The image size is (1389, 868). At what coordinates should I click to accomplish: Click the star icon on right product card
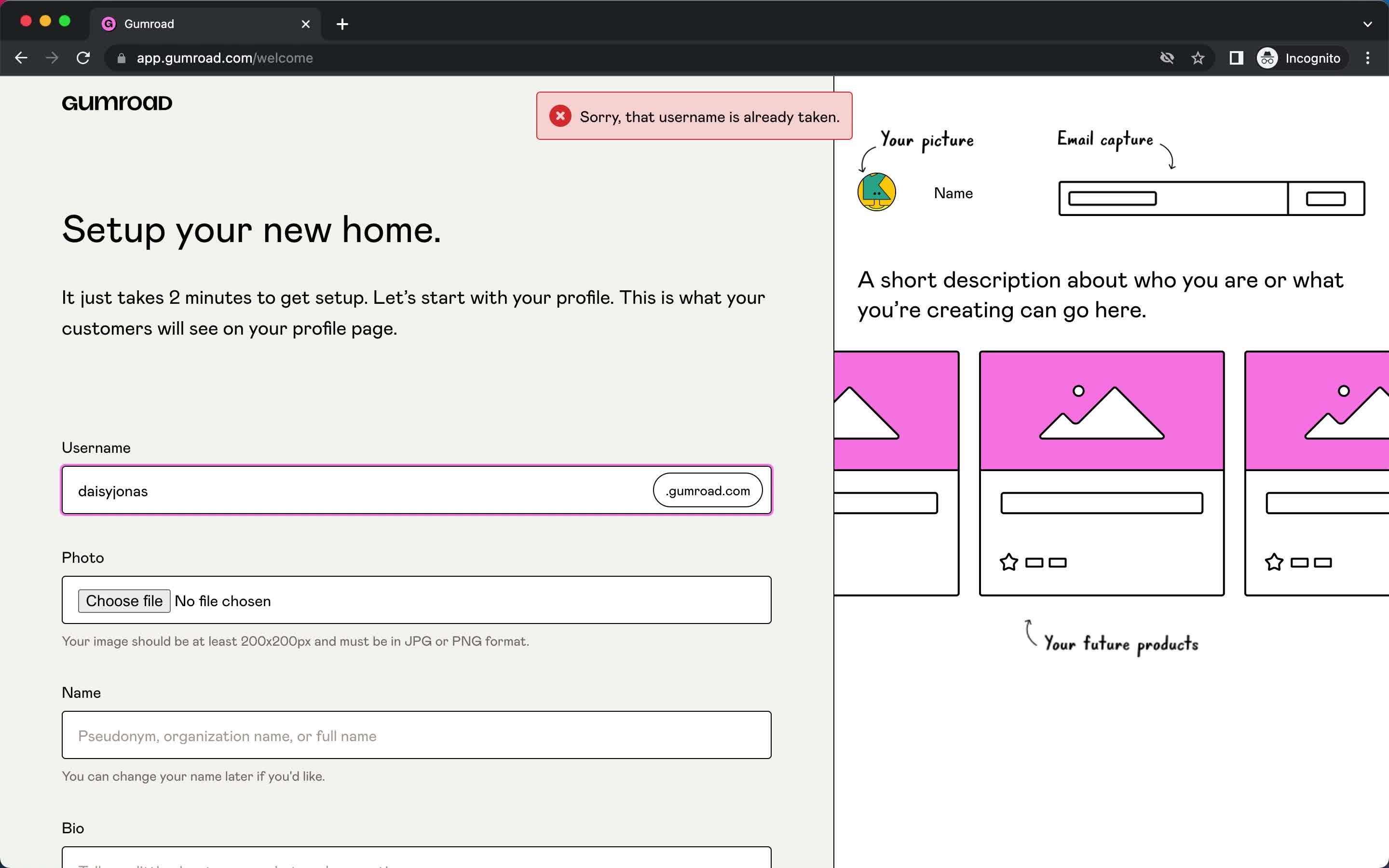click(x=1274, y=562)
